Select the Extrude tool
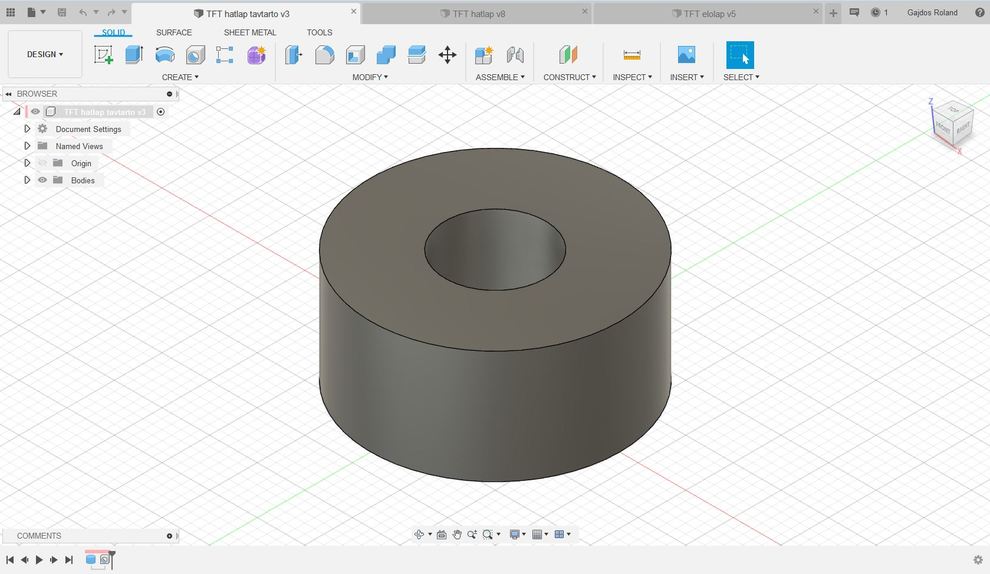This screenshot has width=990, height=574. [x=134, y=55]
